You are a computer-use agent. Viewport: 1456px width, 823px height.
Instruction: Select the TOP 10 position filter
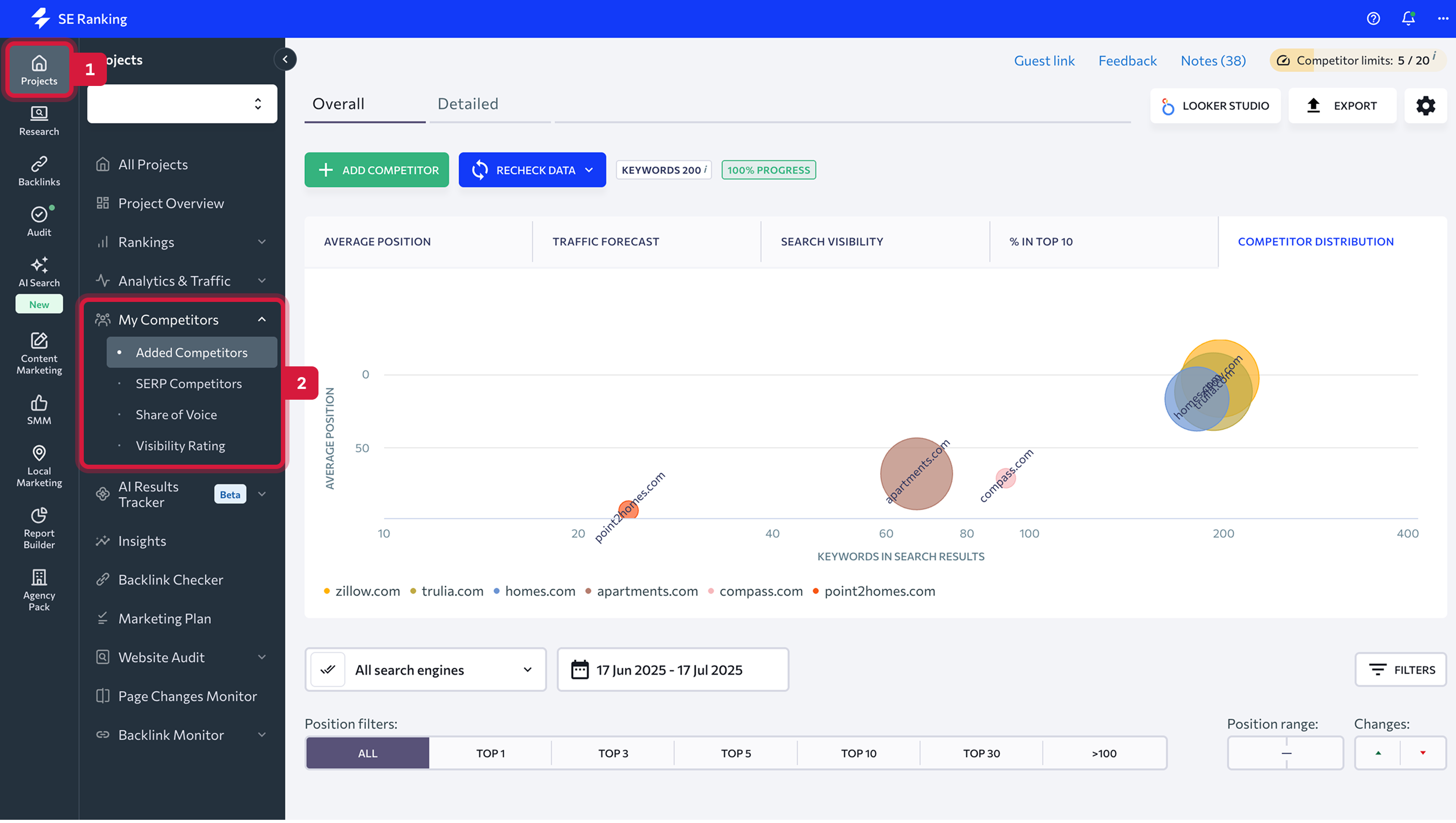(x=858, y=754)
